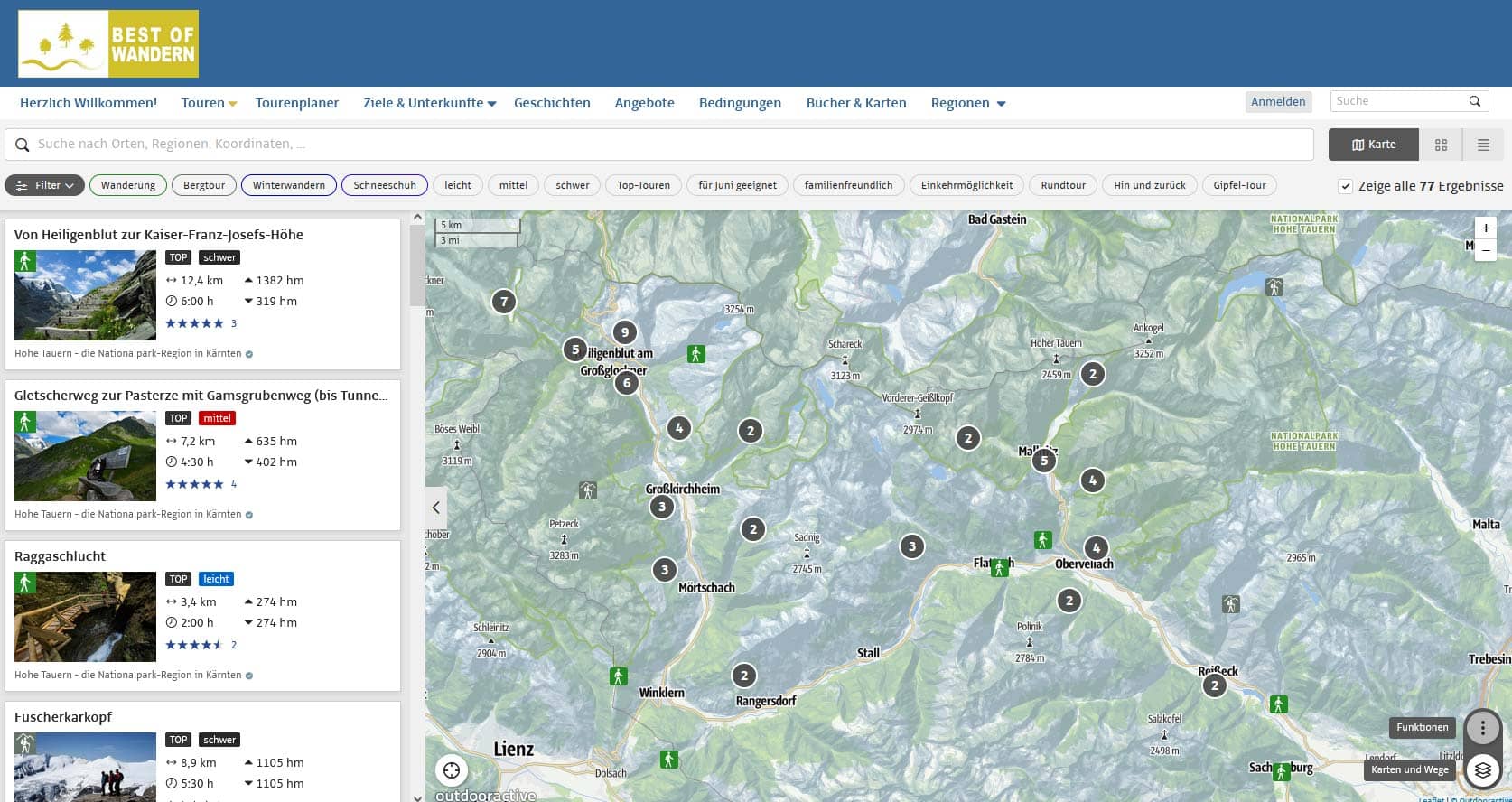Click green hiker marker near Dölsach
The image size is (1512, 802).
tap(669, 760)
